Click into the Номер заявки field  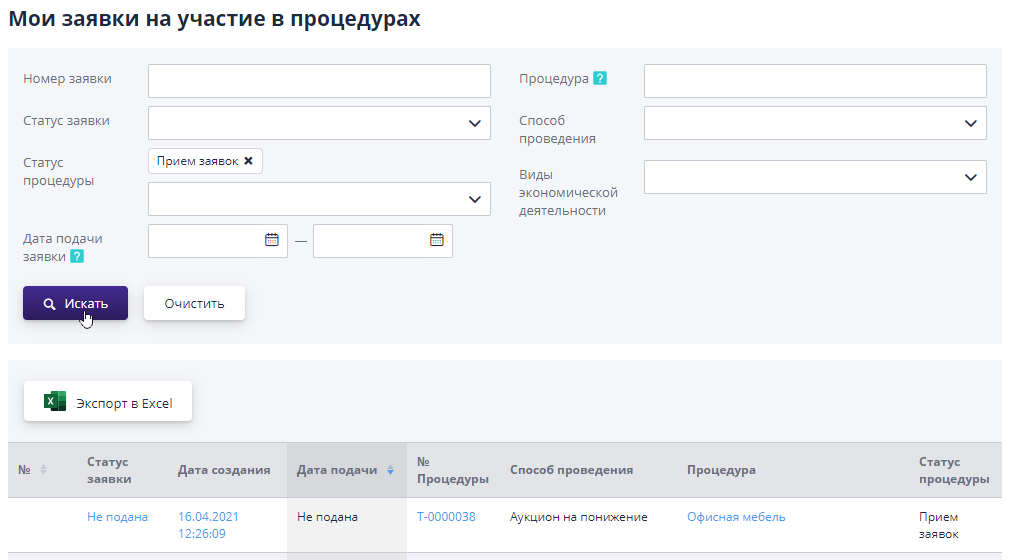point(319,81)
